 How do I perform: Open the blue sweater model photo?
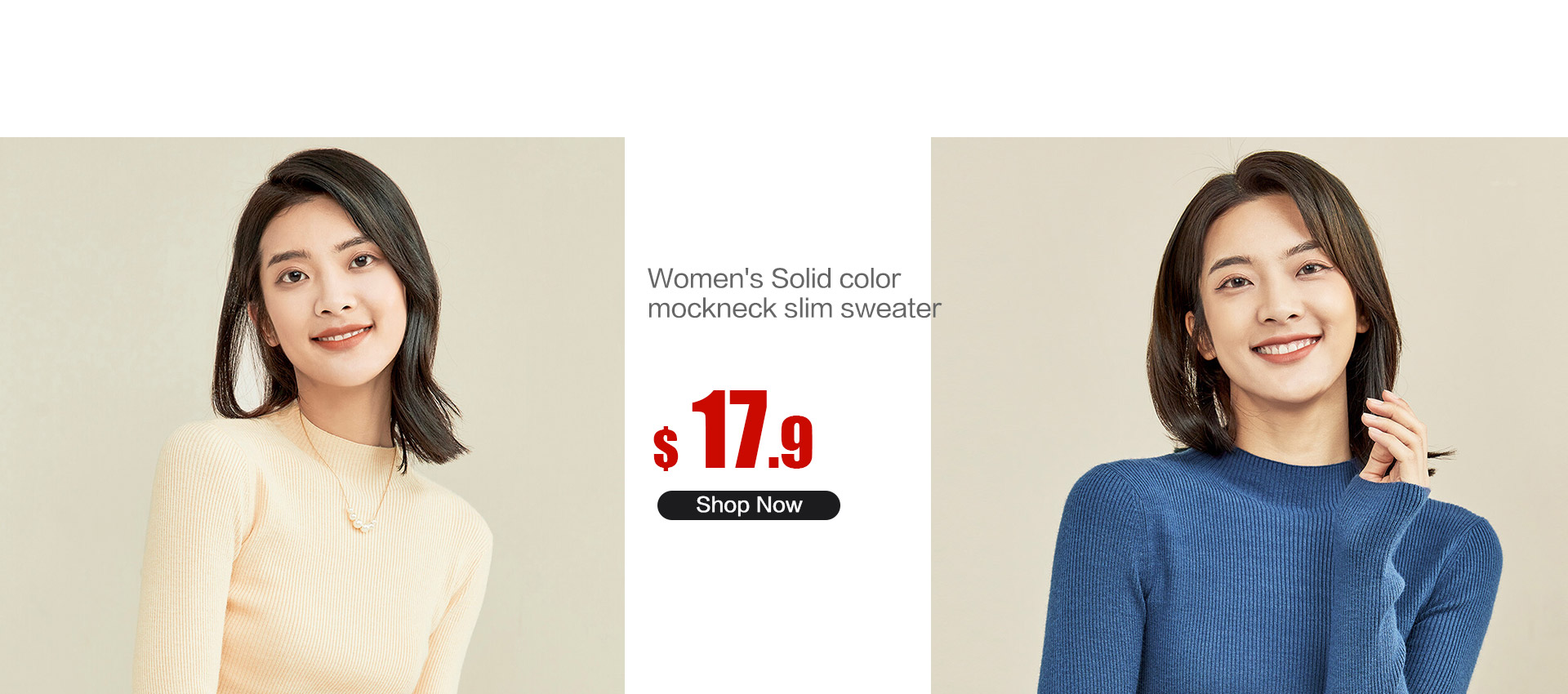1249,416
